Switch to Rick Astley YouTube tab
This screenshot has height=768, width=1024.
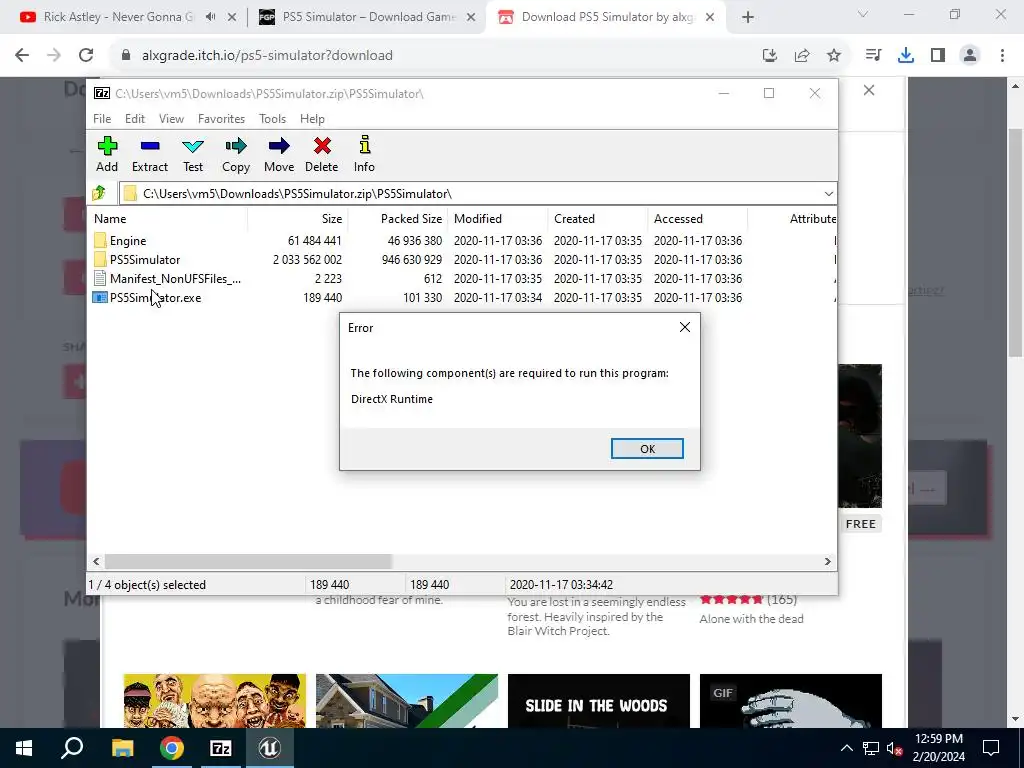click(x=118, y=17)
